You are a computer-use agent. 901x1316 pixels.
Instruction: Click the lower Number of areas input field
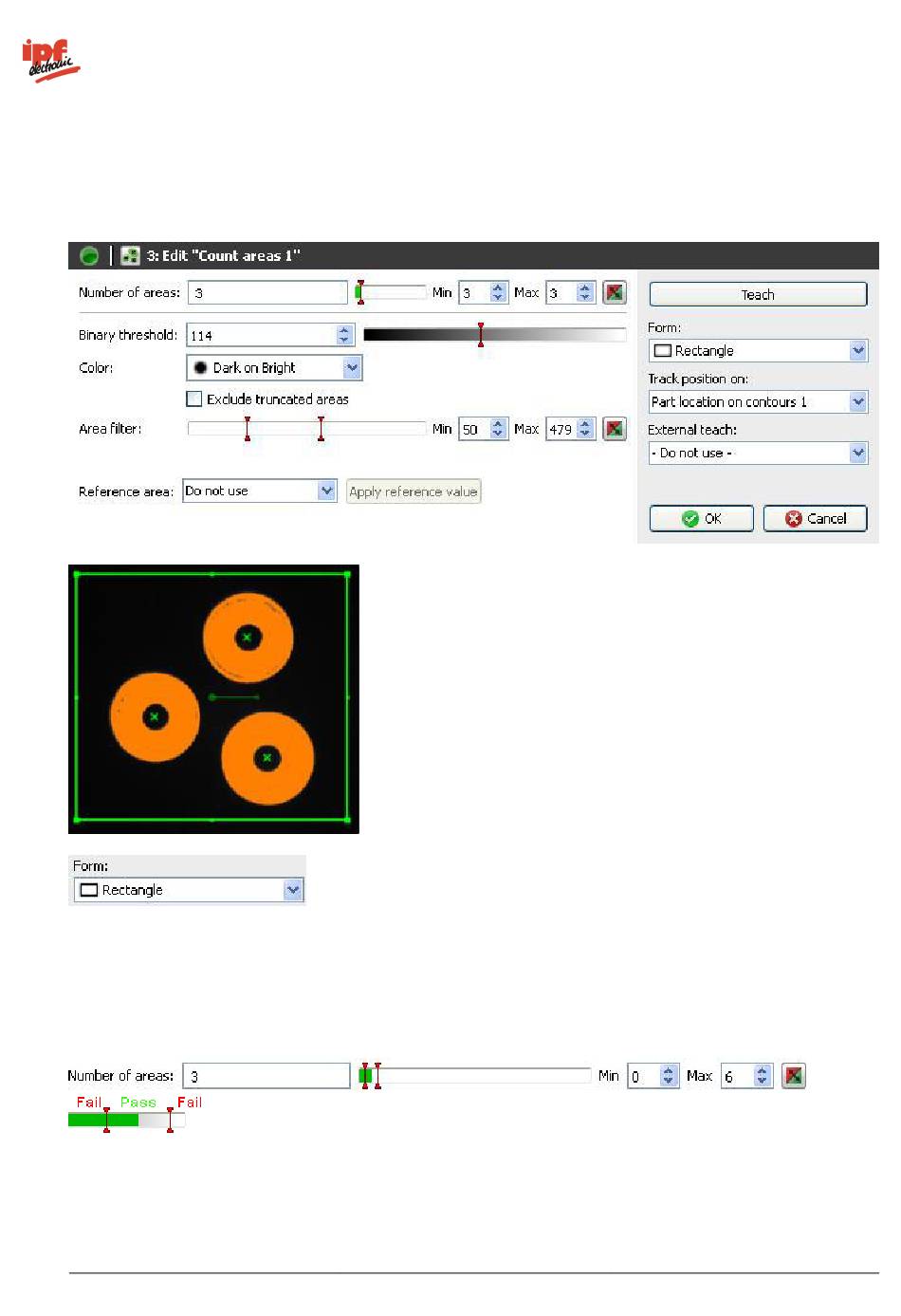coord(267,1076)
